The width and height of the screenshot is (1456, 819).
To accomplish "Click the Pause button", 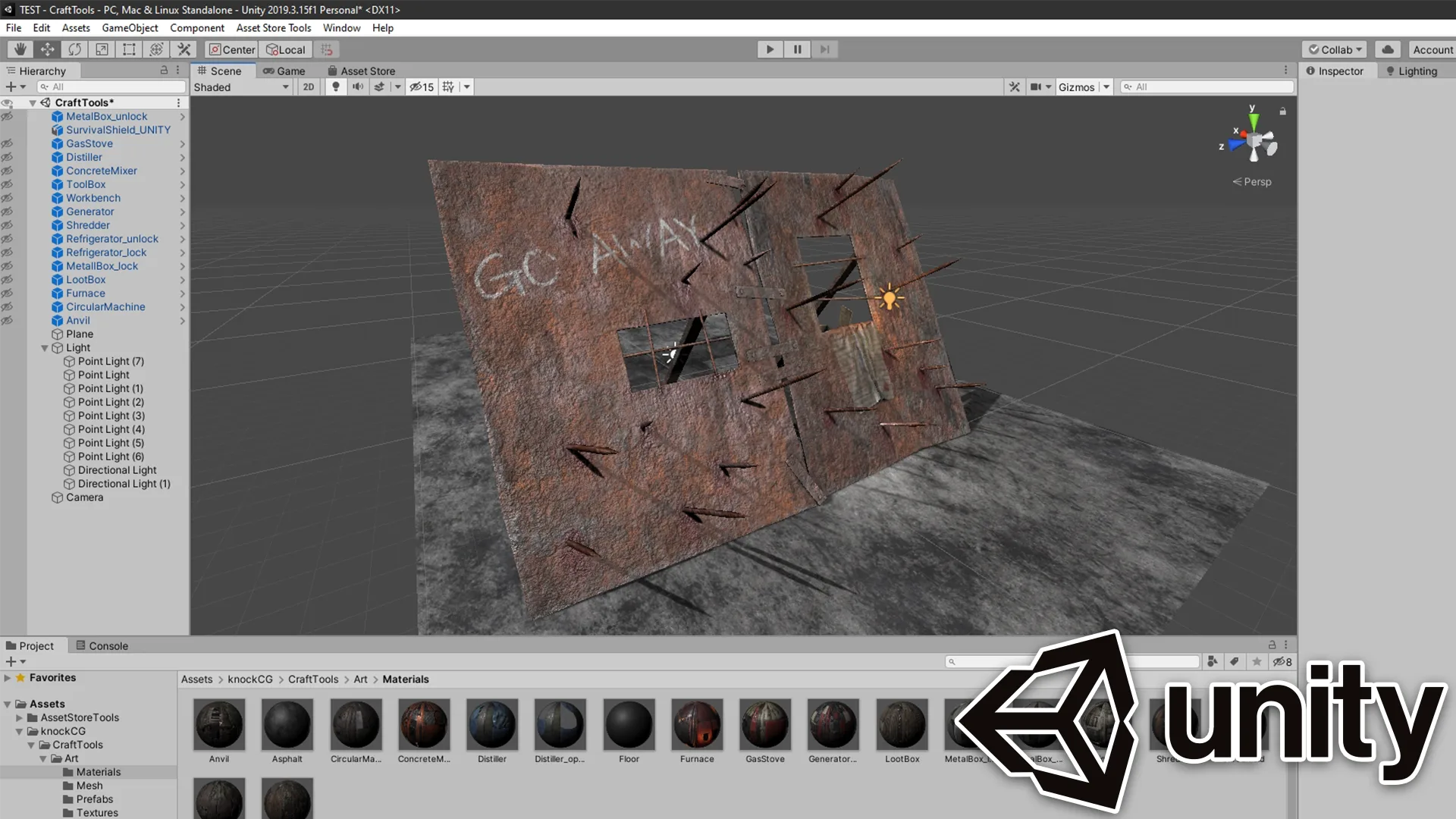I will coord(798,49).
